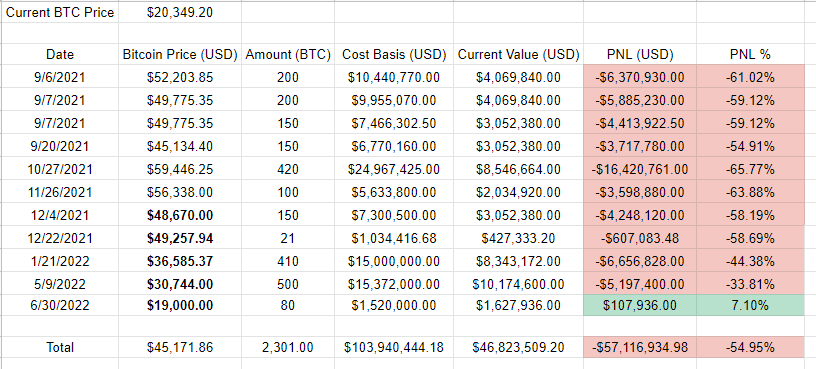Select the $59,446.25 Bitcoin price cell
This screenshot has width=816, height=369.
pyautogui.click(x=180, y=169)
